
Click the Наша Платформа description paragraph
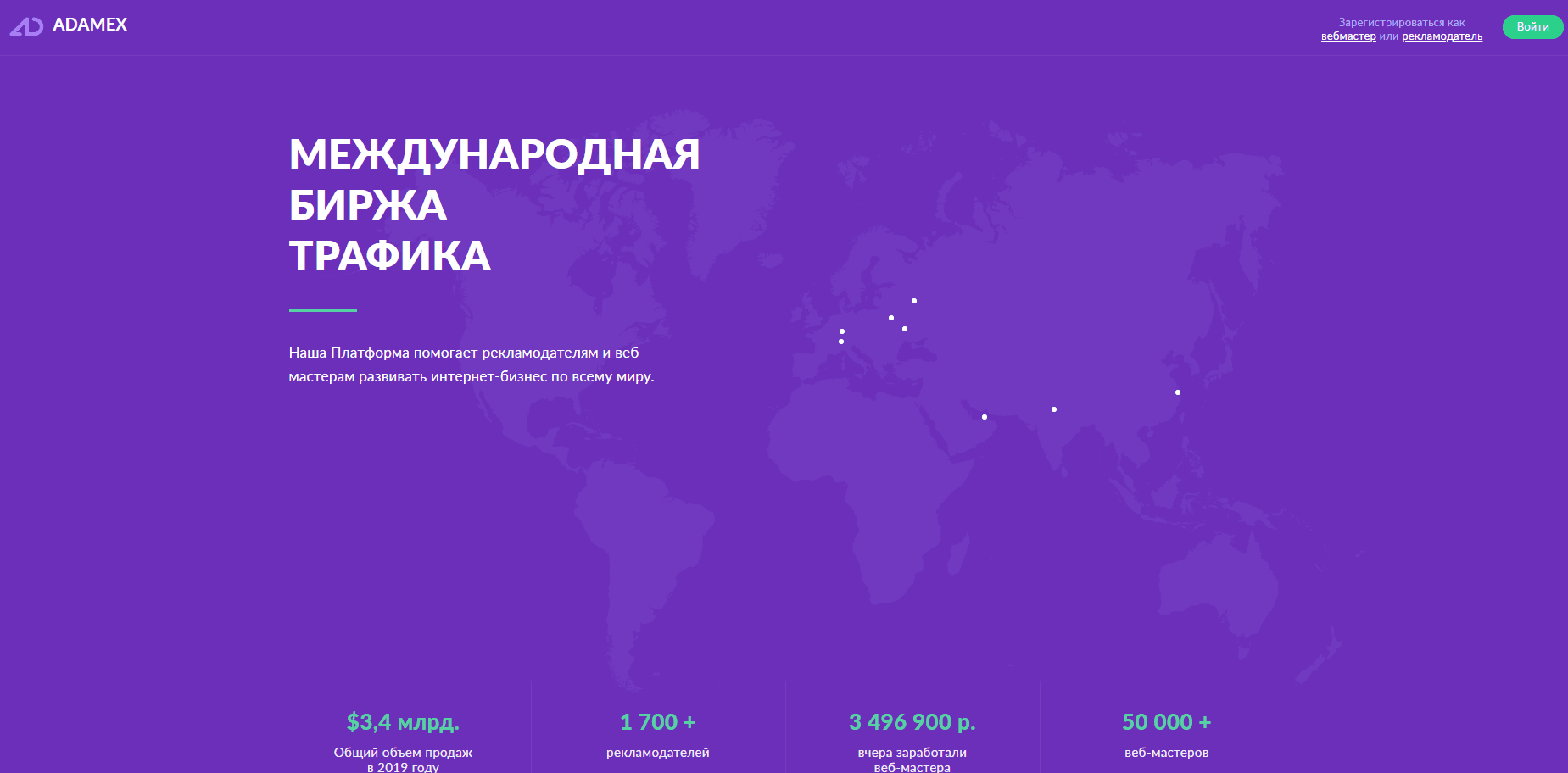(471, 364)
